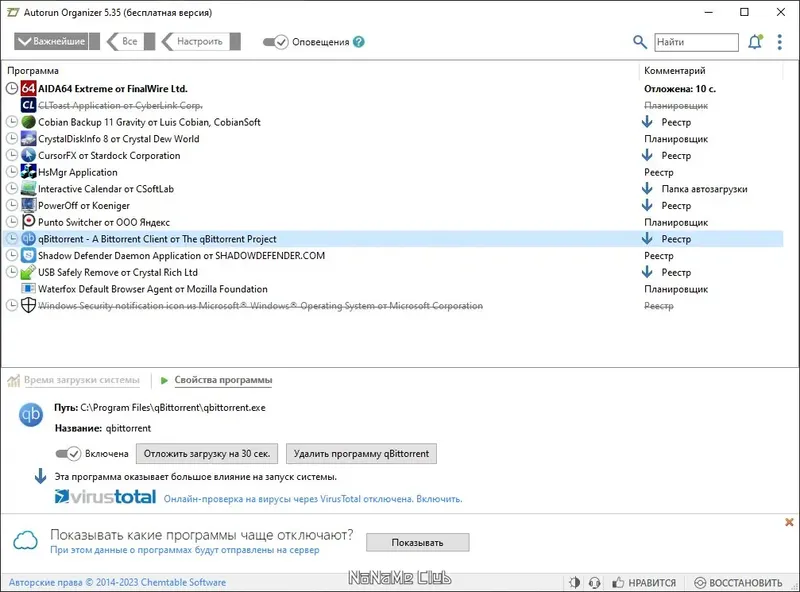Viewport: 800px width, 592px height.
Task: Click the HsMgr Application icon
Action: 29,172
